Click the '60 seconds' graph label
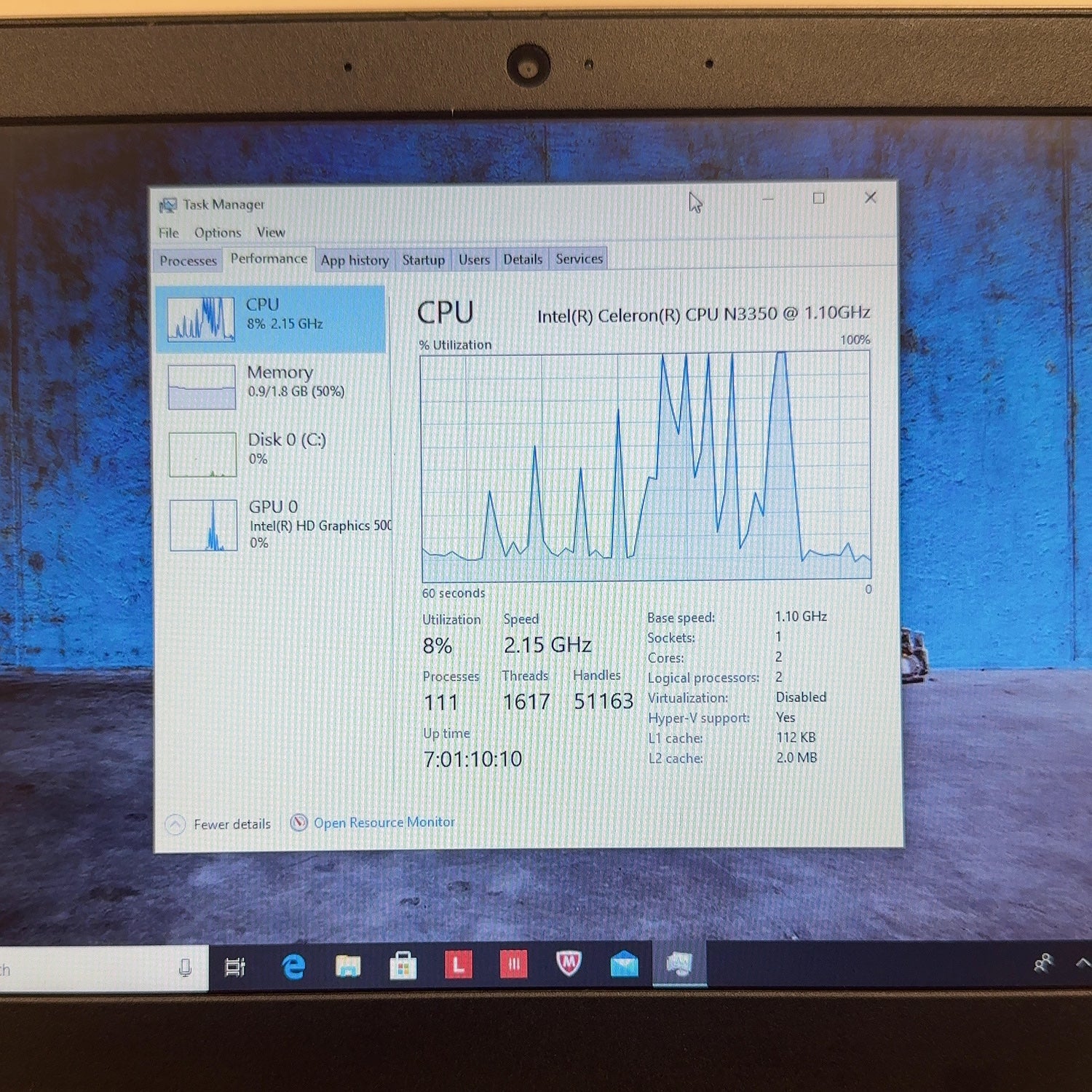The height and width of the screenshot is (1092, 1092). coord(454,593)
